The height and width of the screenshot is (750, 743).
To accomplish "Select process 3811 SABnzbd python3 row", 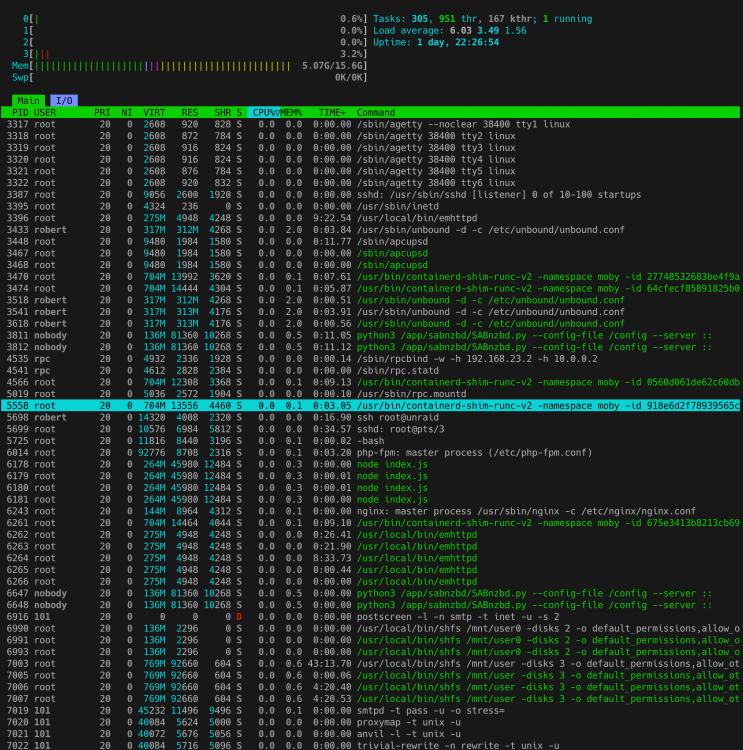I will pyautogui.click(x=370, y=335).
